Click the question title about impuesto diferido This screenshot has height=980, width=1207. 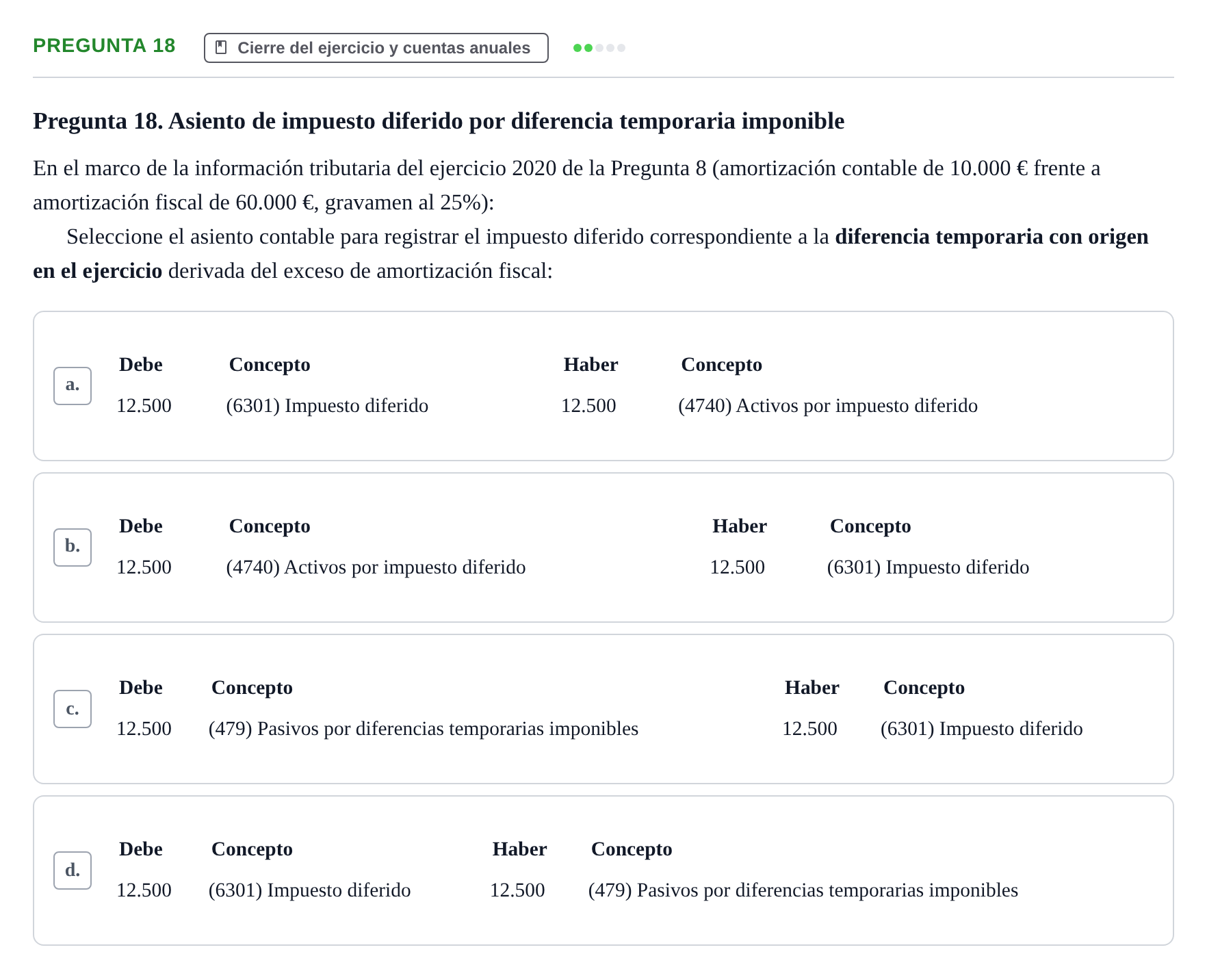click(439, 121)
